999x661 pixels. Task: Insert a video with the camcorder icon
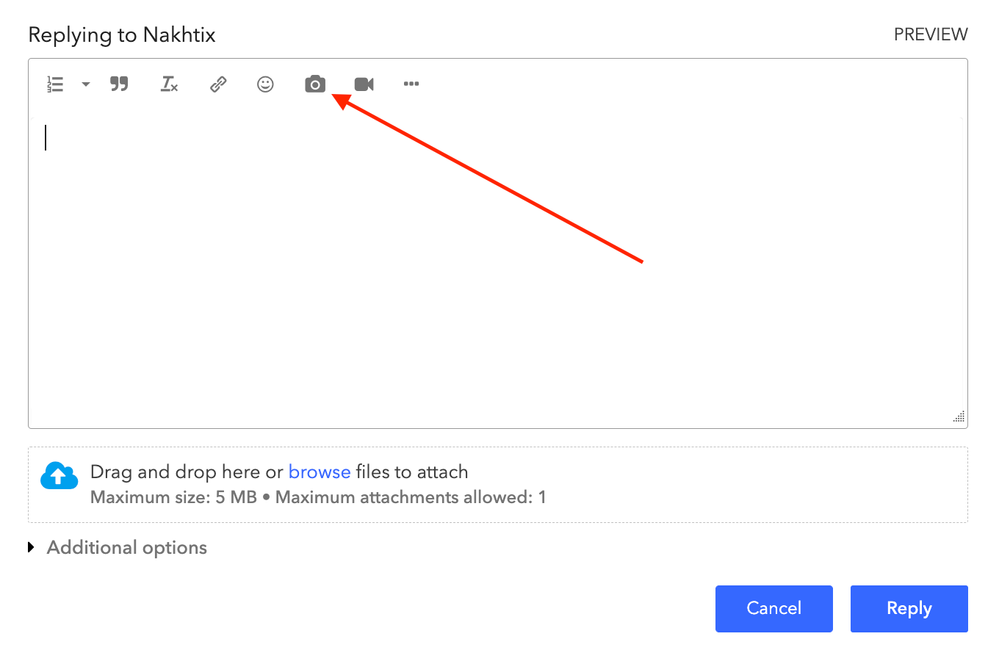pos(364,85)
